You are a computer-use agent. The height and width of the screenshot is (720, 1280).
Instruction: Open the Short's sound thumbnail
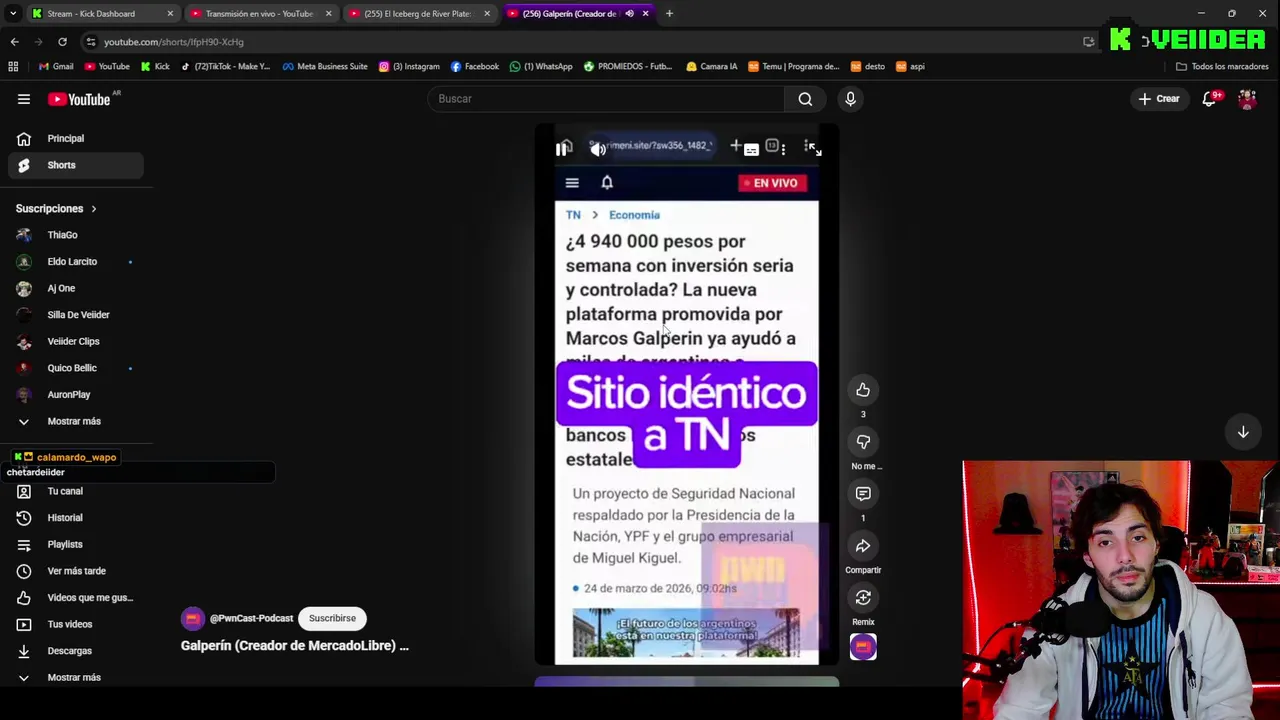coord(863,647)
